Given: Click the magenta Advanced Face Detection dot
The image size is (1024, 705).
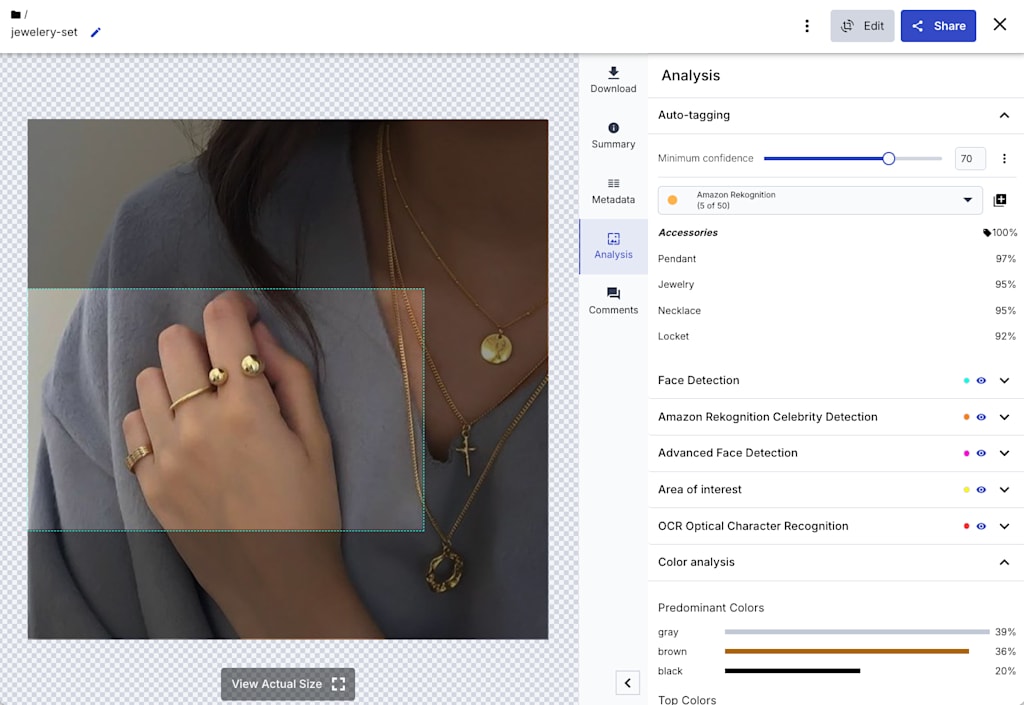Looking at the screenshot, I should click(967, 453).
